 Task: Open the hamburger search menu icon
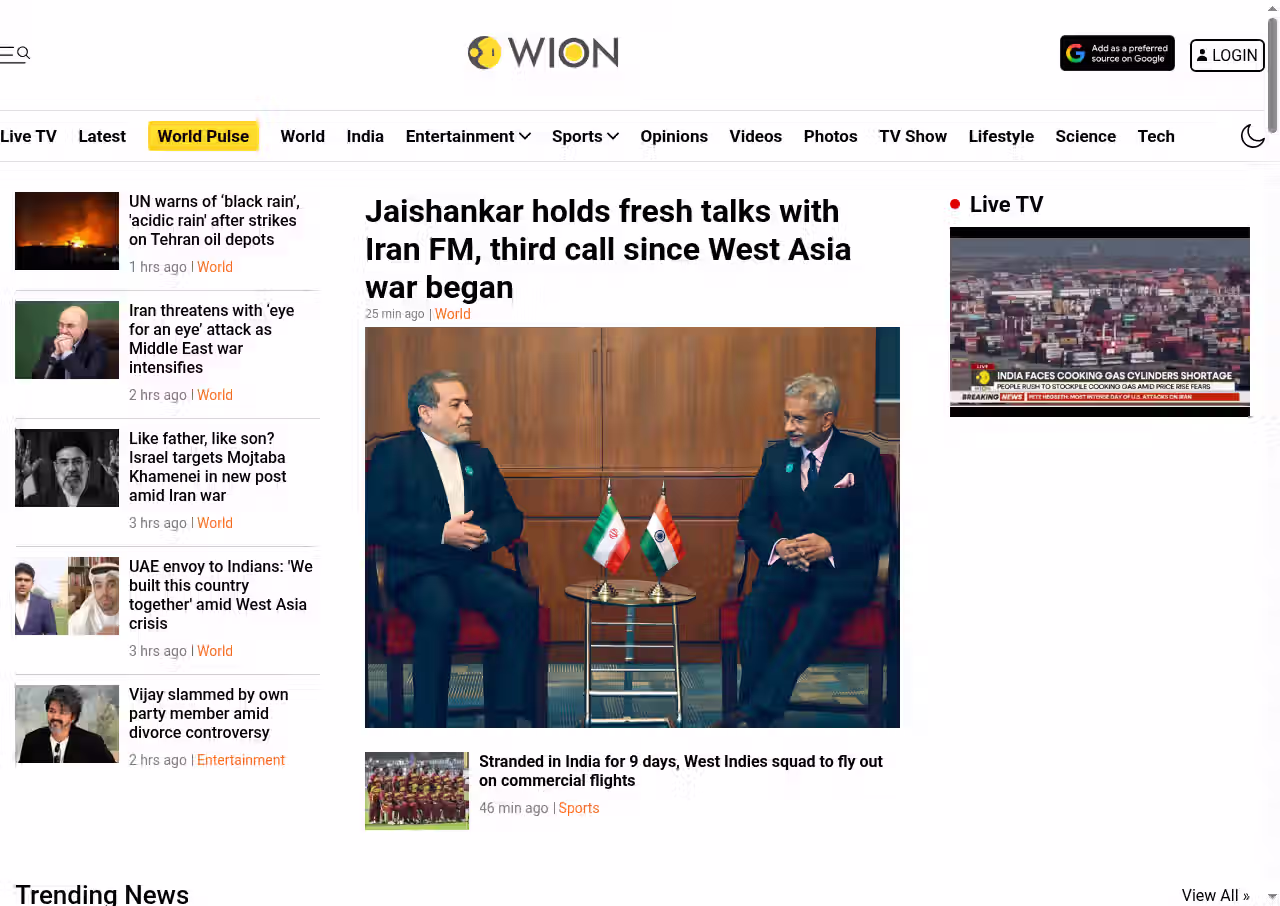15,54
